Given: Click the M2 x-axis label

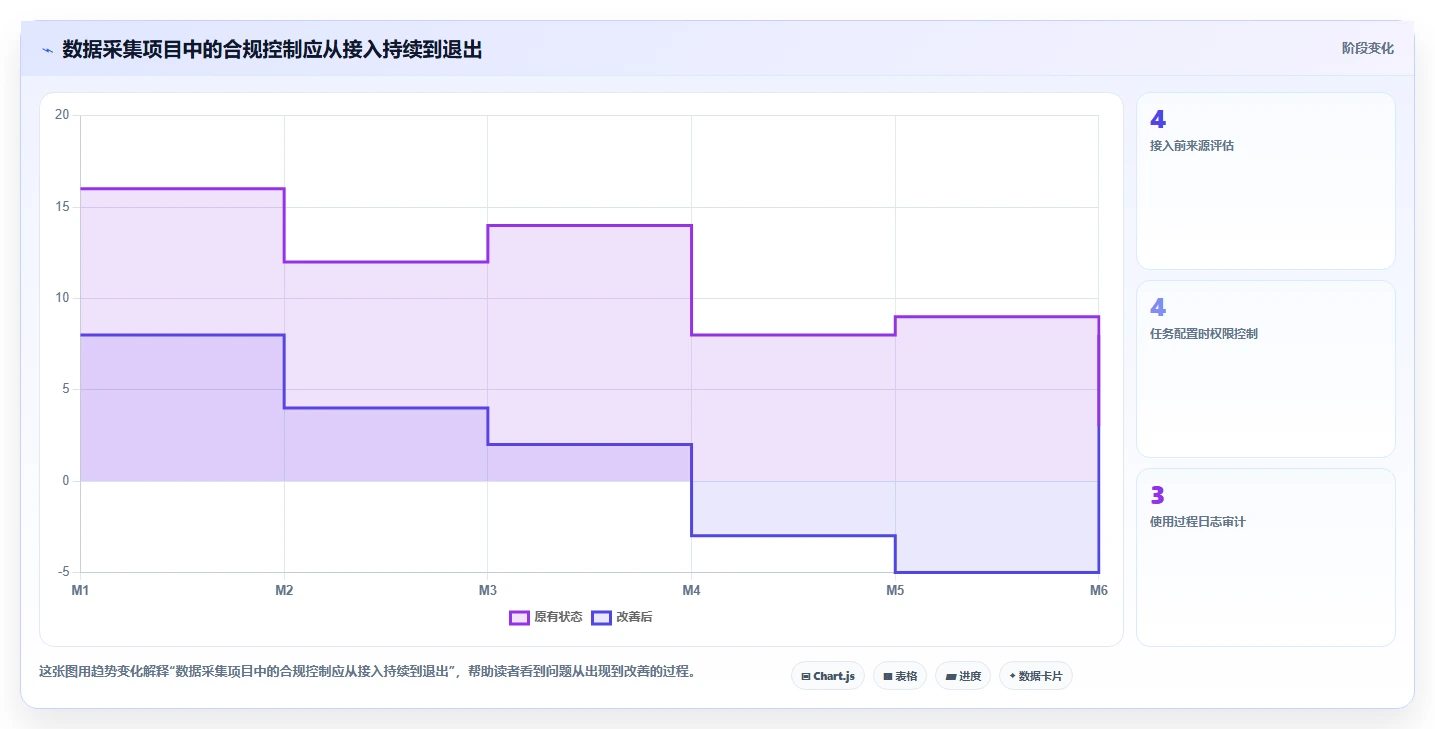Looking at the screenshot, I should (x=284, y=591).
